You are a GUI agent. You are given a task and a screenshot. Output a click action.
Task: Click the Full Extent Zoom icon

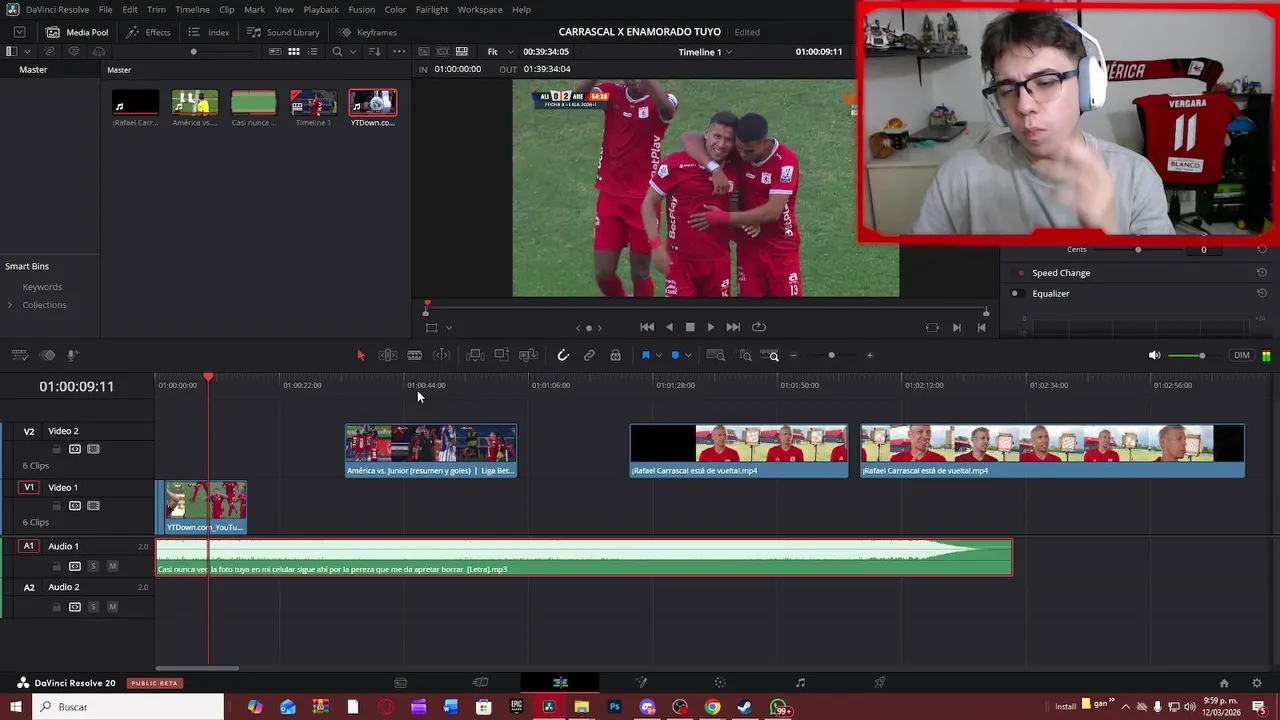[x=715, y=355]
